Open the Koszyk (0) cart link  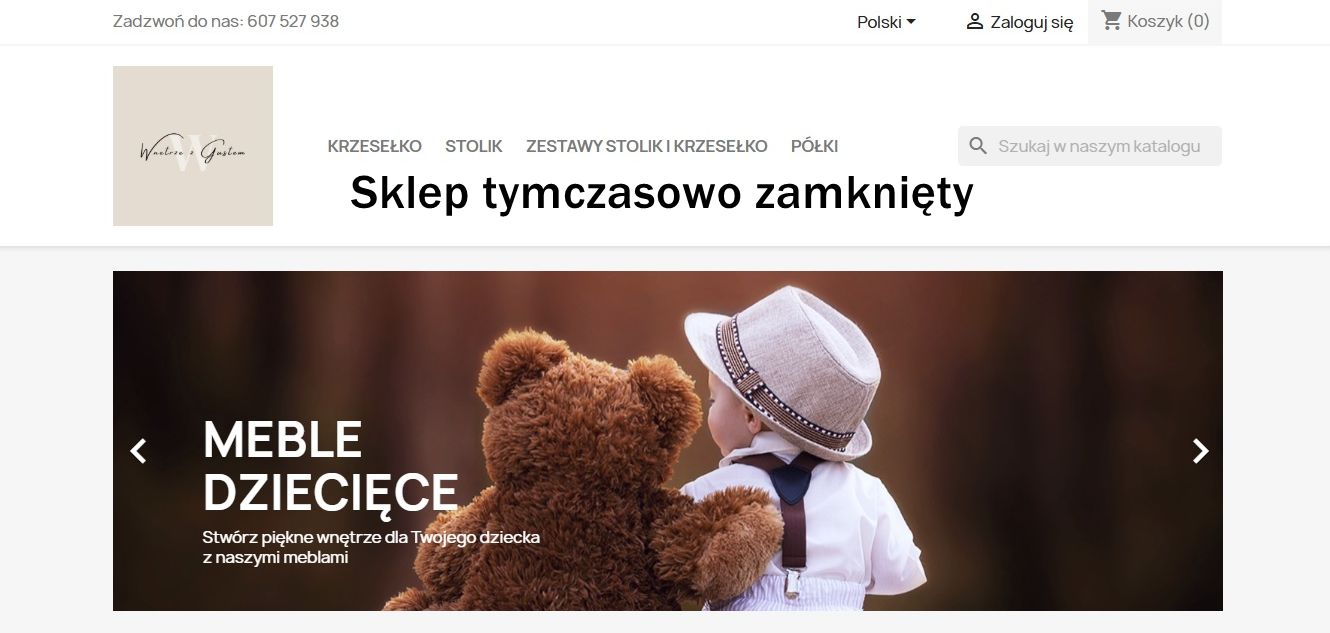[x=1168, y=21]
